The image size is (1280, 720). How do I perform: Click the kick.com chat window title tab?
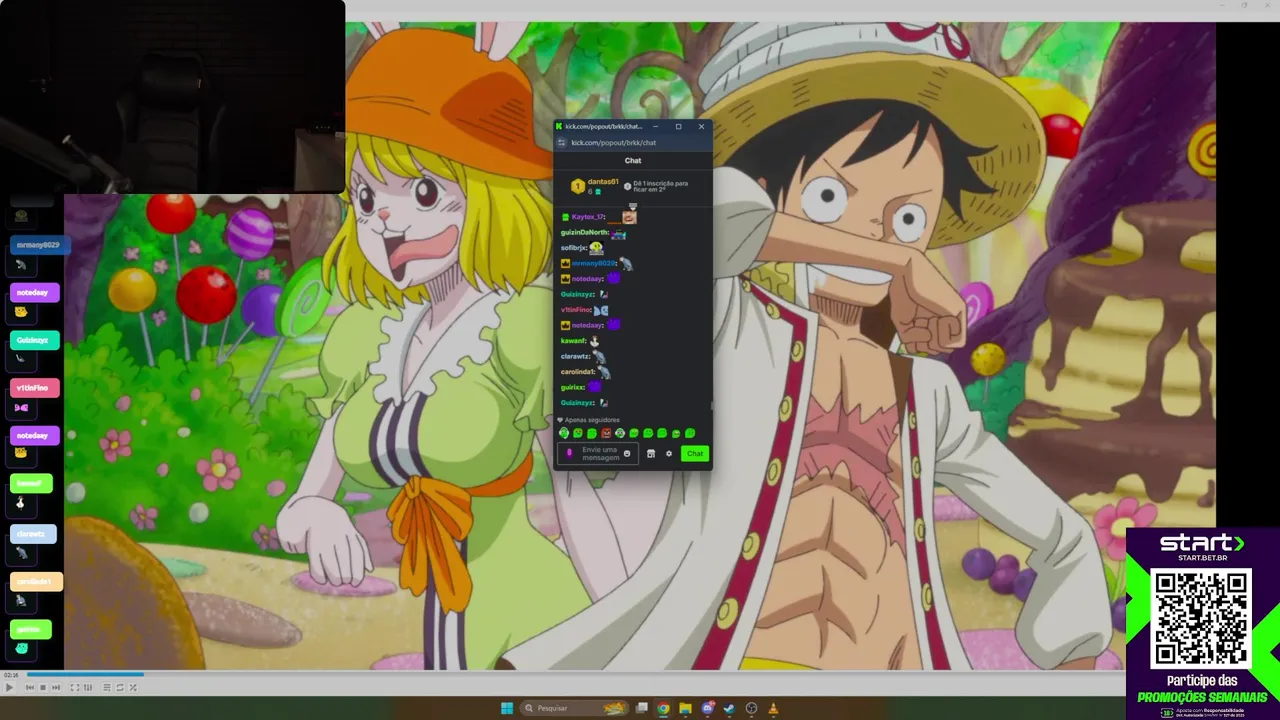[603, 126]
